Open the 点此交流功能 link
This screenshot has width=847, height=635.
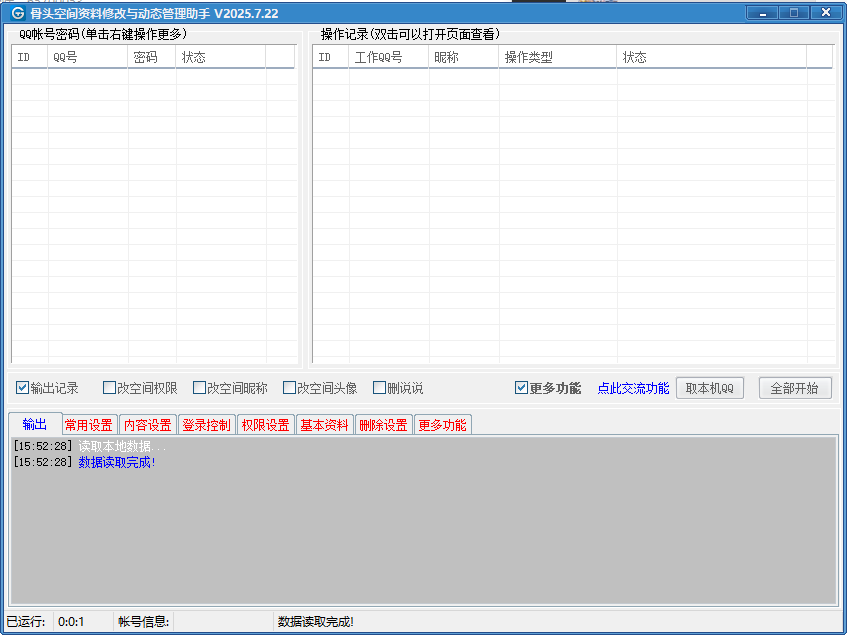[x=633, y=388]
